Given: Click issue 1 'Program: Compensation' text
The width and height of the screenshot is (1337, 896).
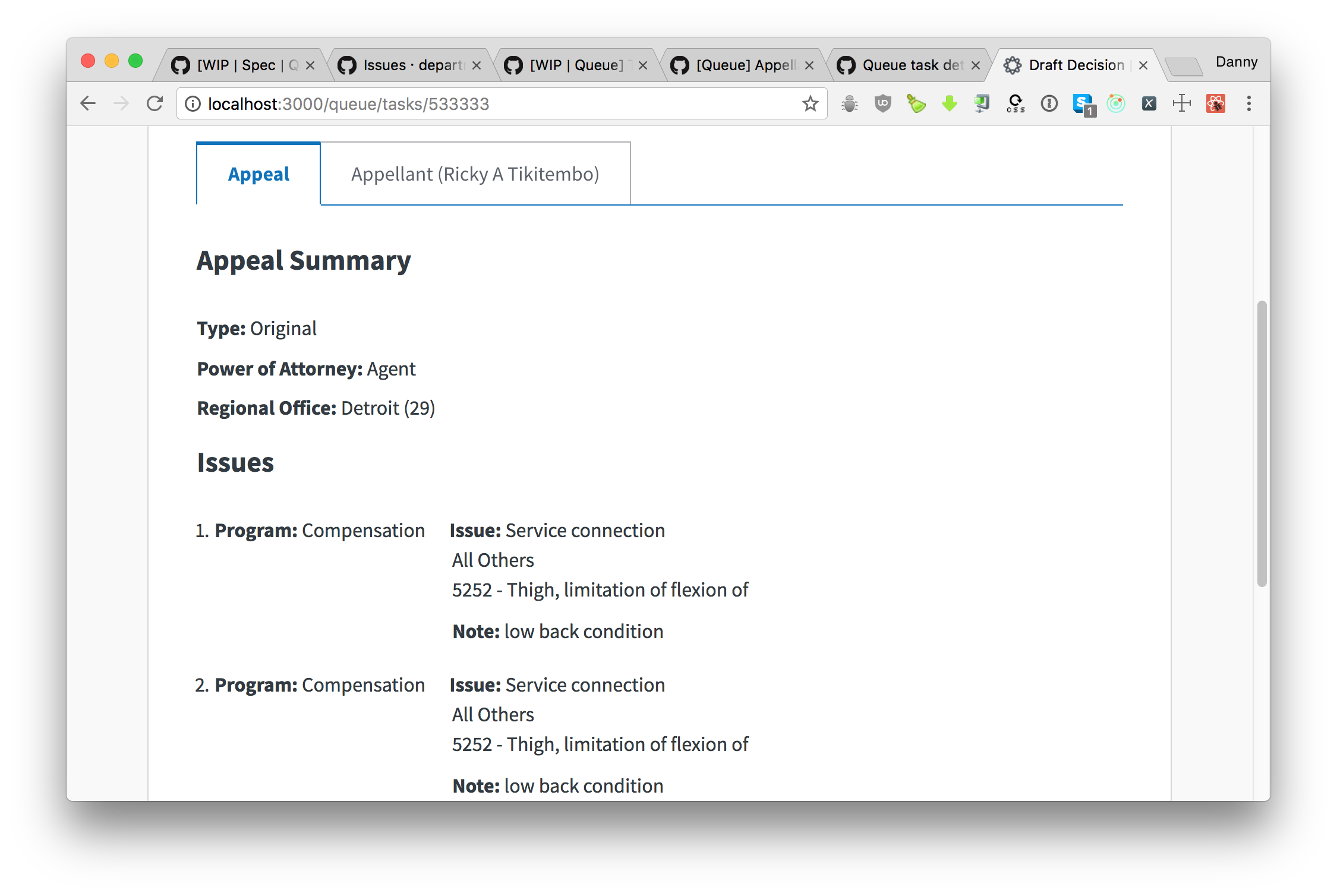Looking at the screenshot, I should [x=320, y=531].
